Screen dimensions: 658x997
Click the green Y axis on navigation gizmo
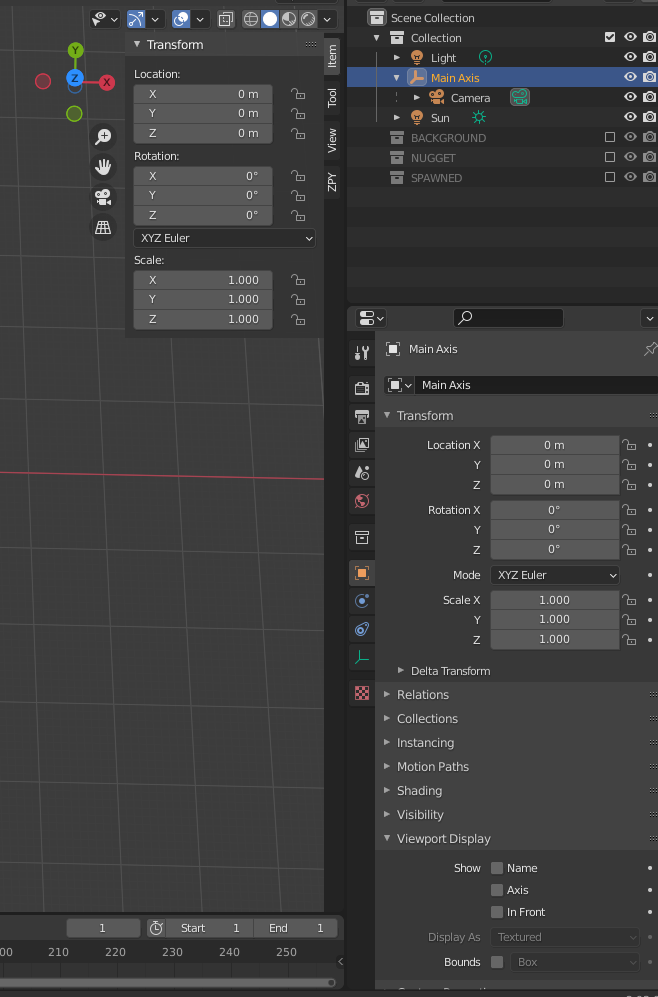[x=75, y=50]
